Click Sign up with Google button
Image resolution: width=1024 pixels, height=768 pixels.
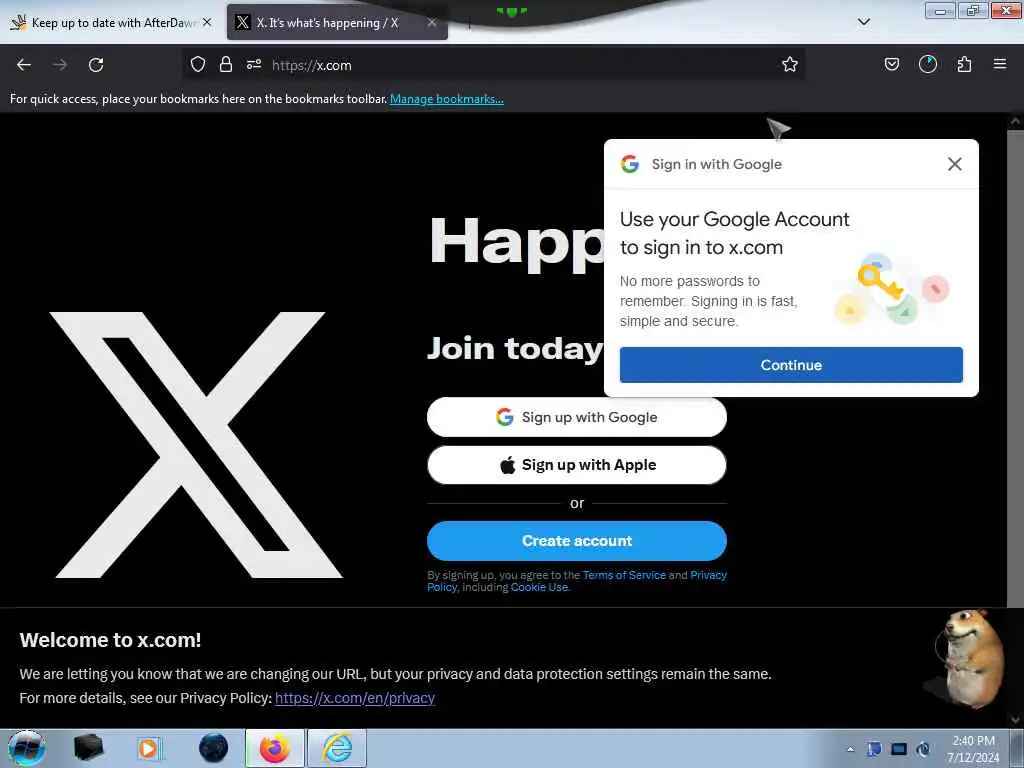[577, 417]
